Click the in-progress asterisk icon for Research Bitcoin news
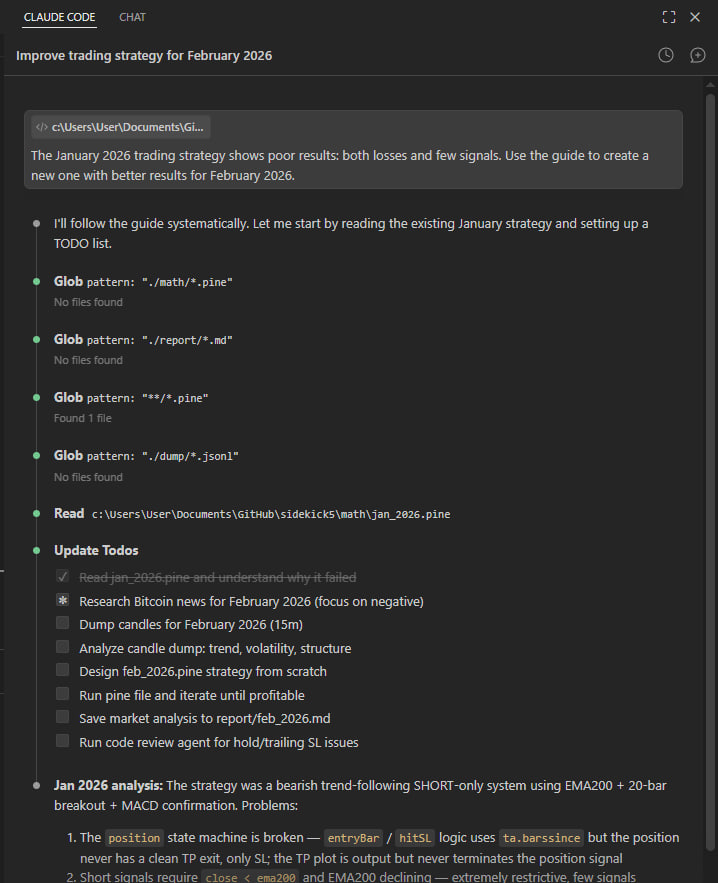The image size is (718, 883). click(62, 601)
